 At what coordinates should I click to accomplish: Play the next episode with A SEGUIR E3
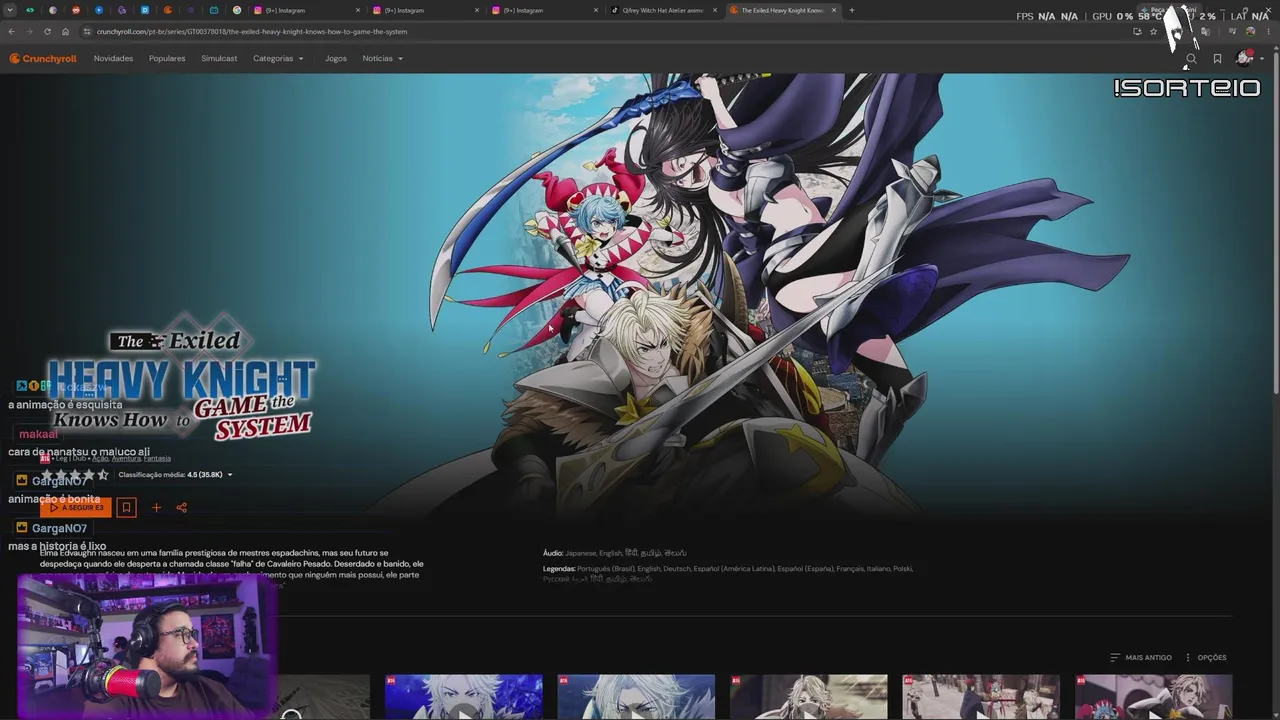pos(76,508)
